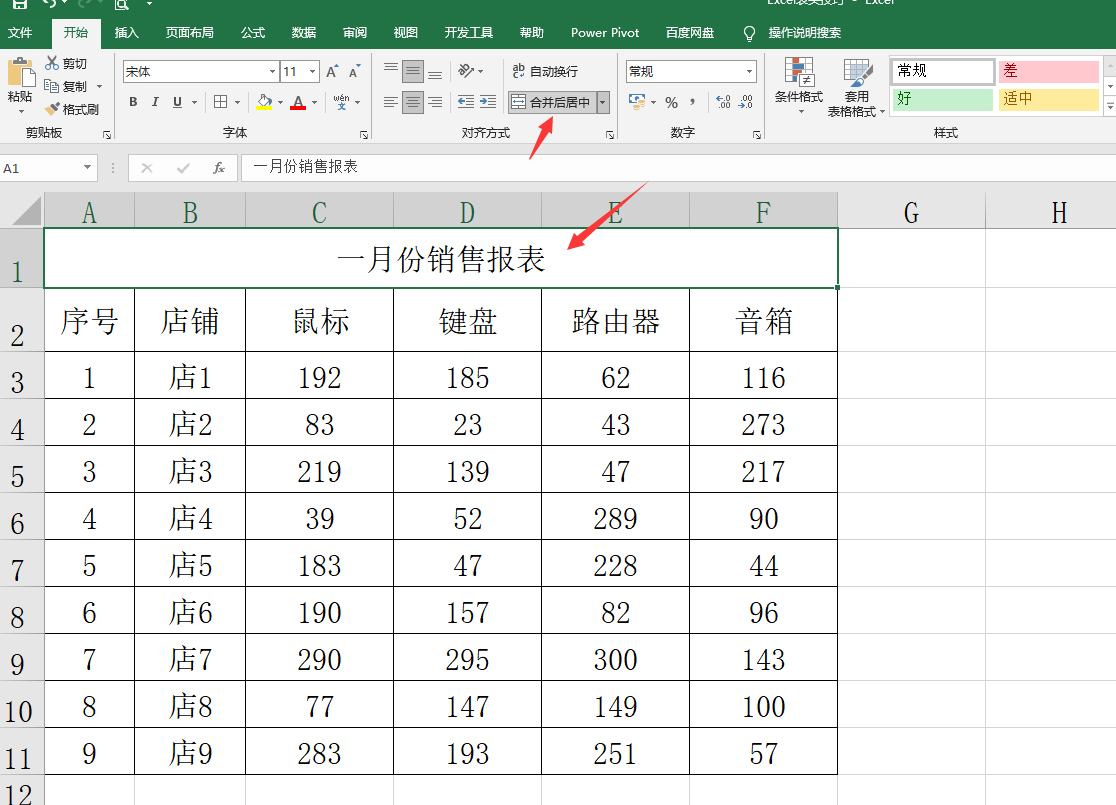
Task: Apply fill color with the paint bucket icon
Action: pyautogui.click(x=264, y=102)
